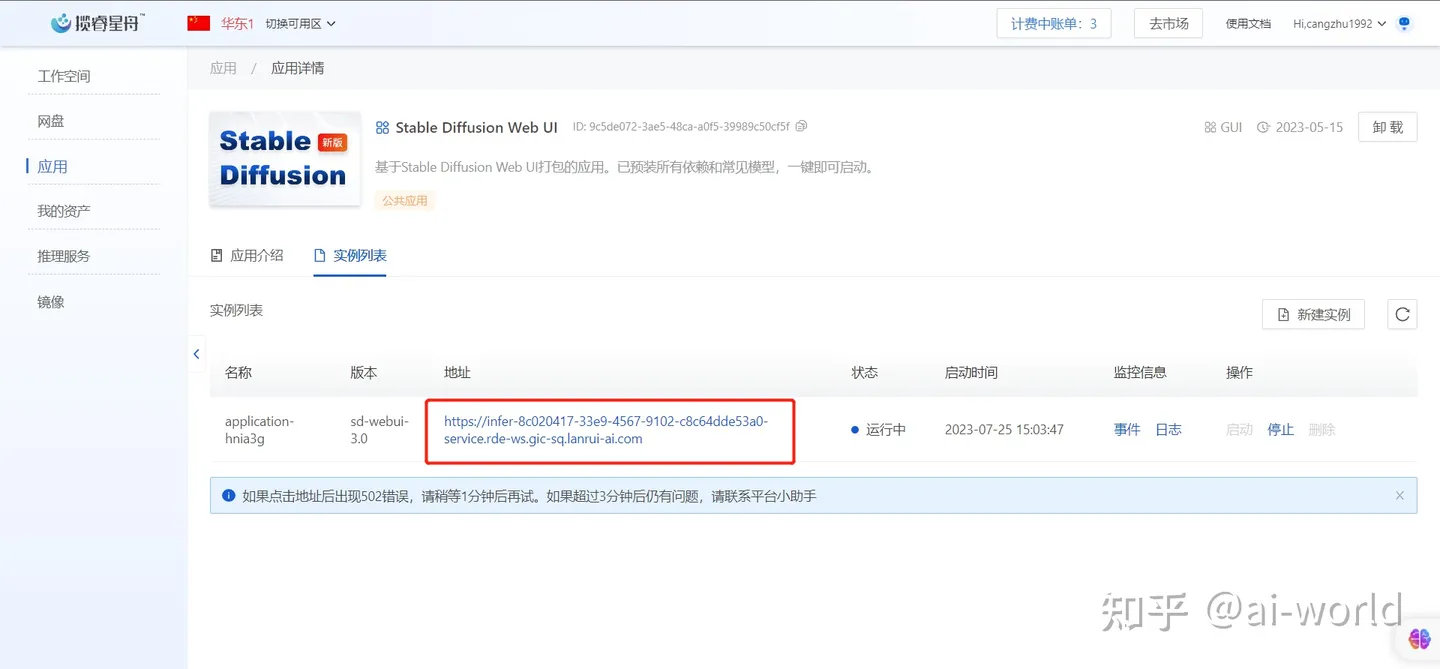Screen dimensions: 1440x669
Task: Click the China flag icon
Action: (x=199, y=23)
